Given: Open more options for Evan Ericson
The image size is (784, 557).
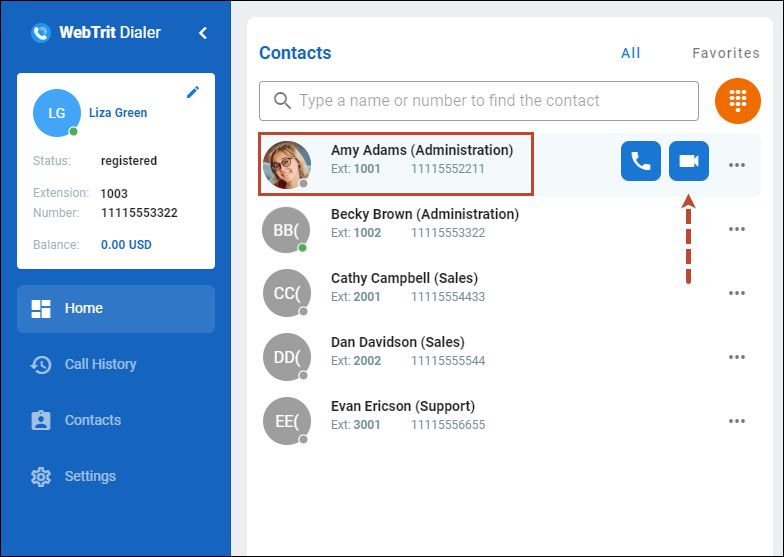Looking at the screenshot, I should (x=737, y=421).
